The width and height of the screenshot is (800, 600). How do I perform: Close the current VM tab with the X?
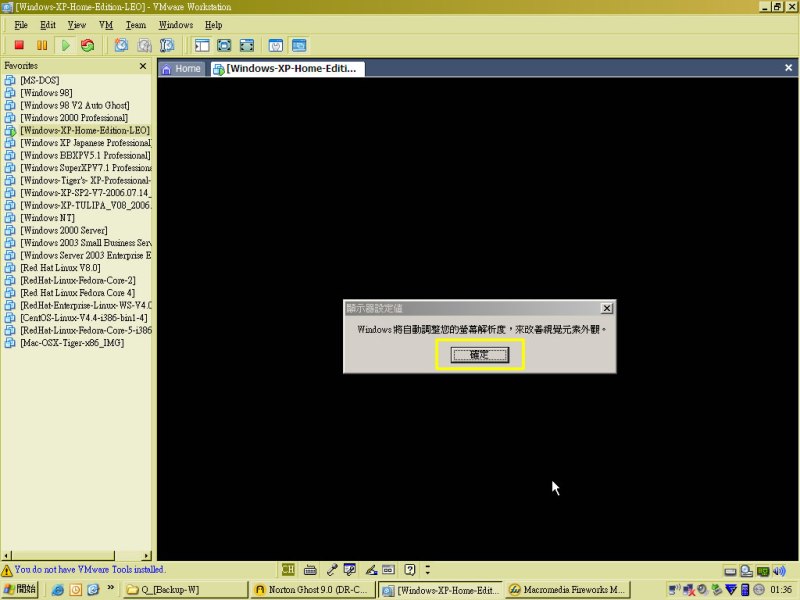tap(788, 68)
